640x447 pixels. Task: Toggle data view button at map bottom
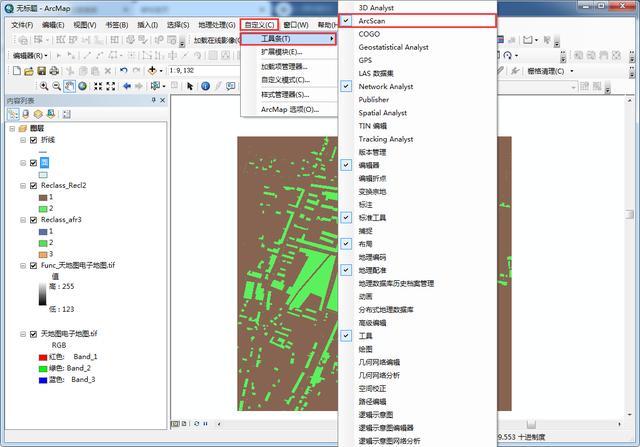click(x=175, y=424)
